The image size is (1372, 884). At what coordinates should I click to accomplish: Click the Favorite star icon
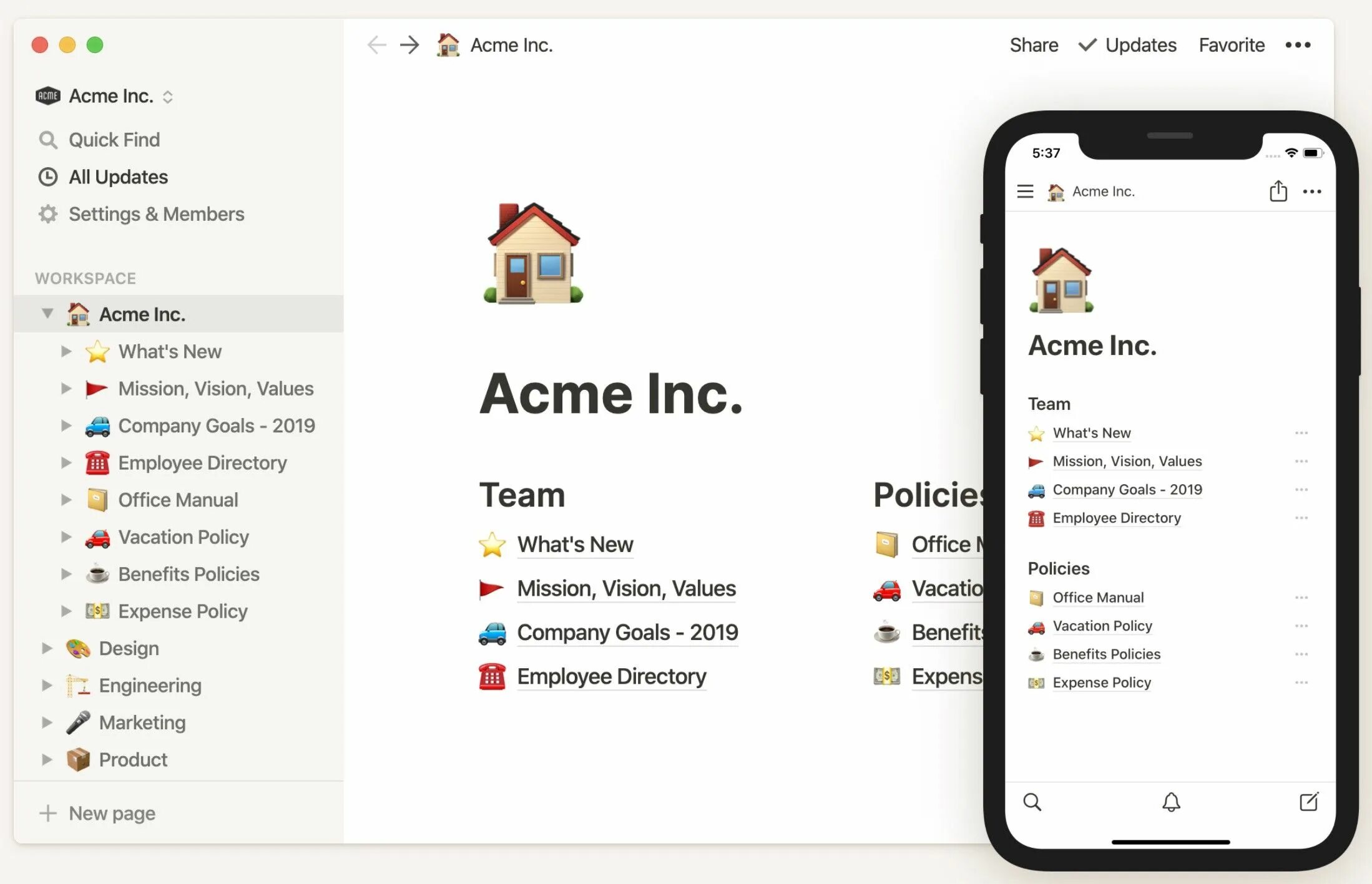[x=1232, y=45]
